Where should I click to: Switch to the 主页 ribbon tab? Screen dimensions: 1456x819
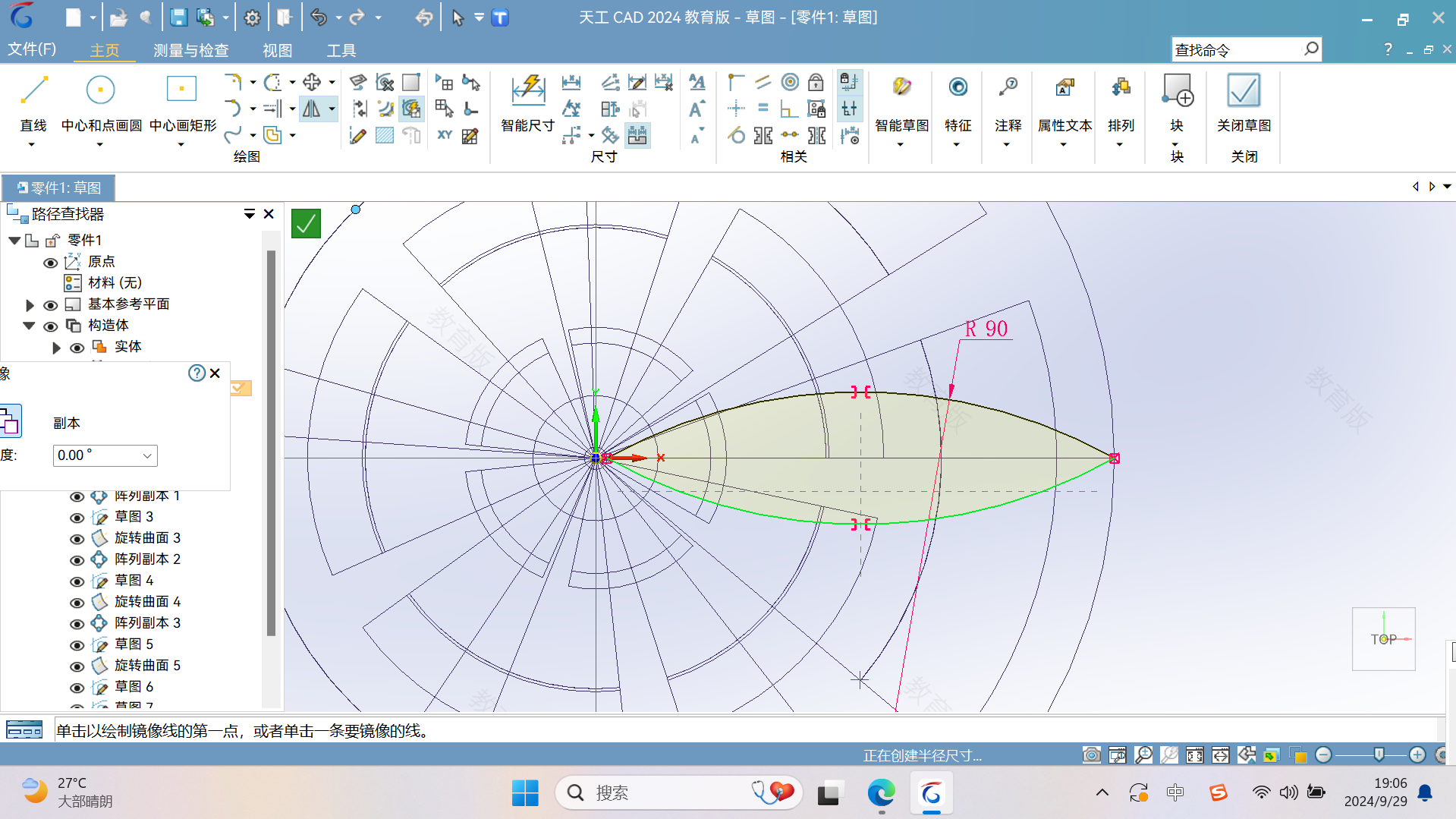[x=105, y=50]
